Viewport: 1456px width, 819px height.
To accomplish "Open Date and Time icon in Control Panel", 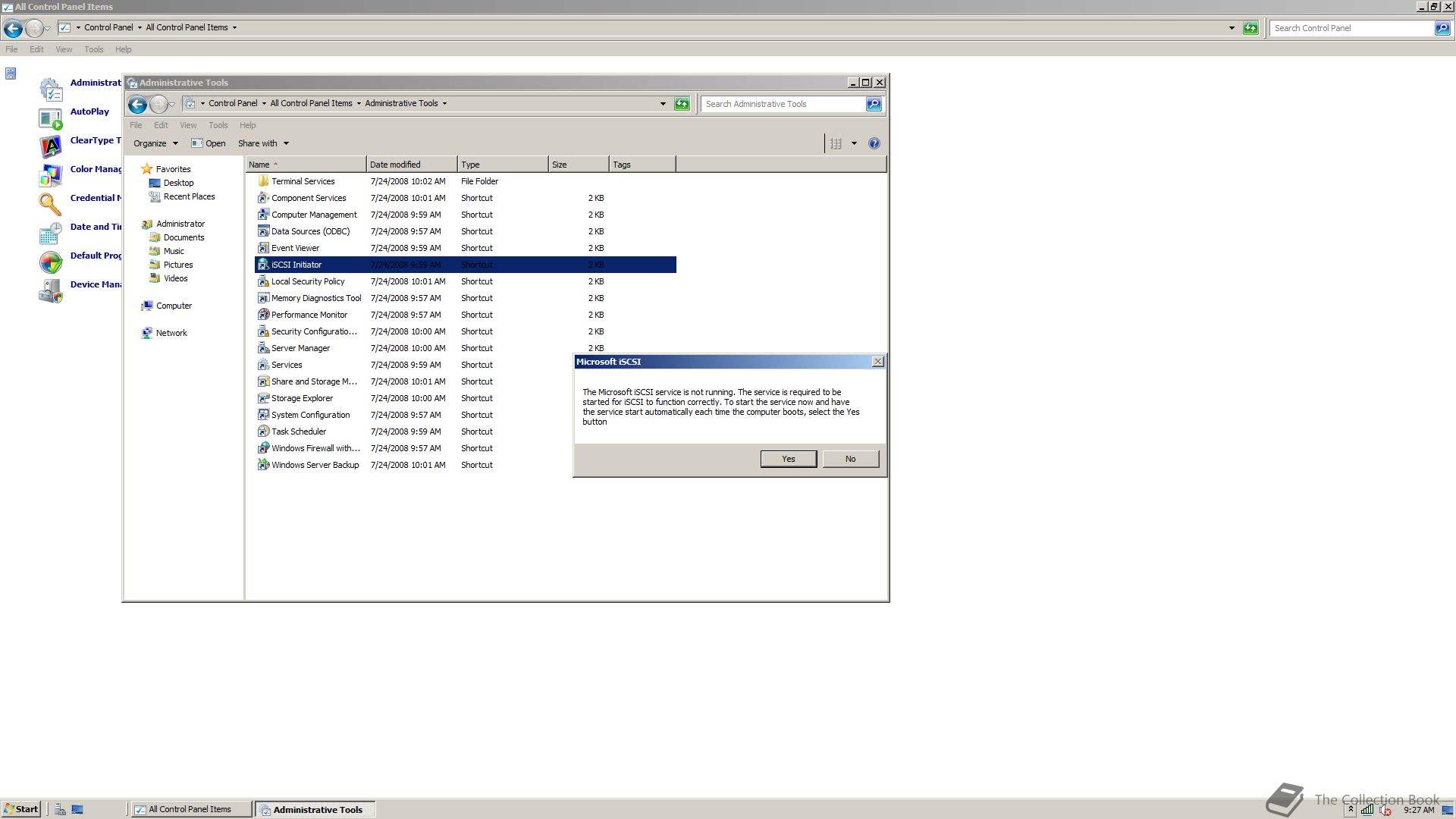I will [51, 234].
